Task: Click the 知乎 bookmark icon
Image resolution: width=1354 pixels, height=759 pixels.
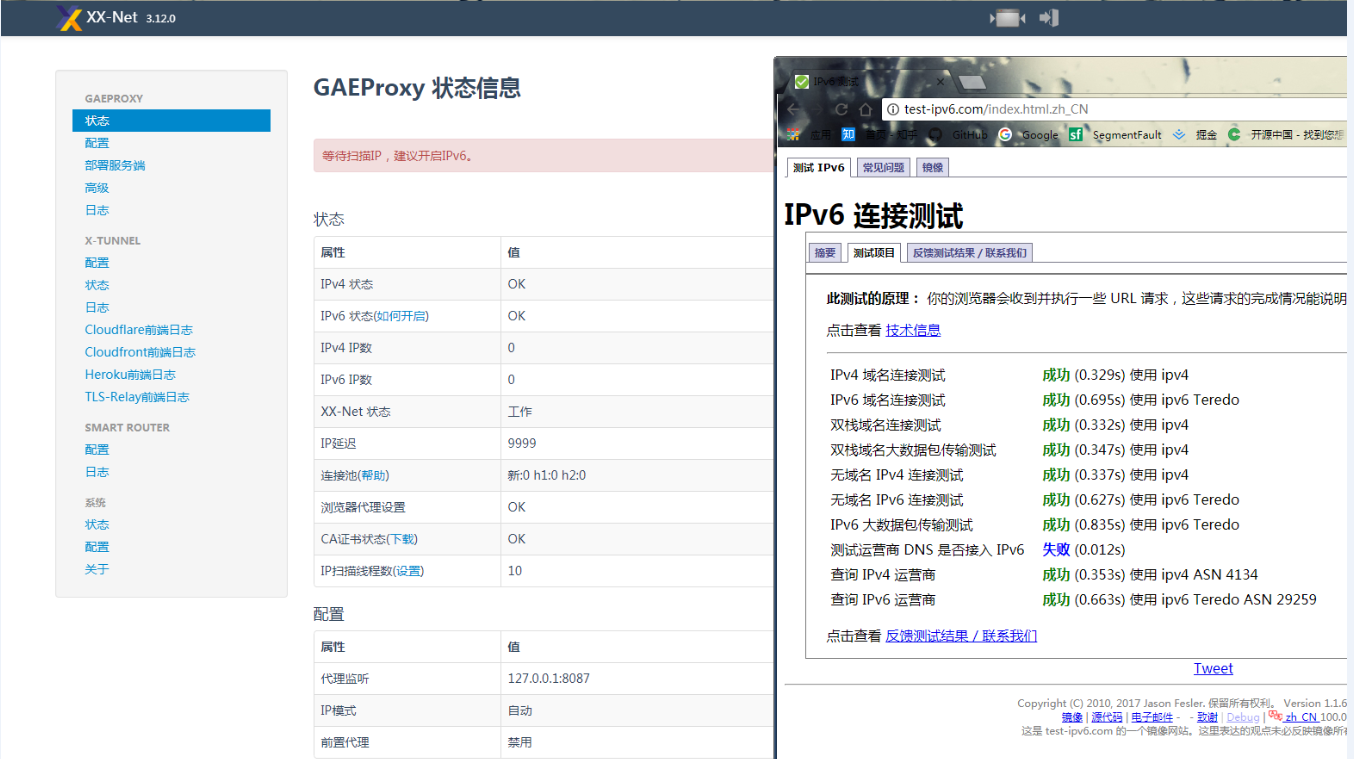Action: (x=849, y=134)
